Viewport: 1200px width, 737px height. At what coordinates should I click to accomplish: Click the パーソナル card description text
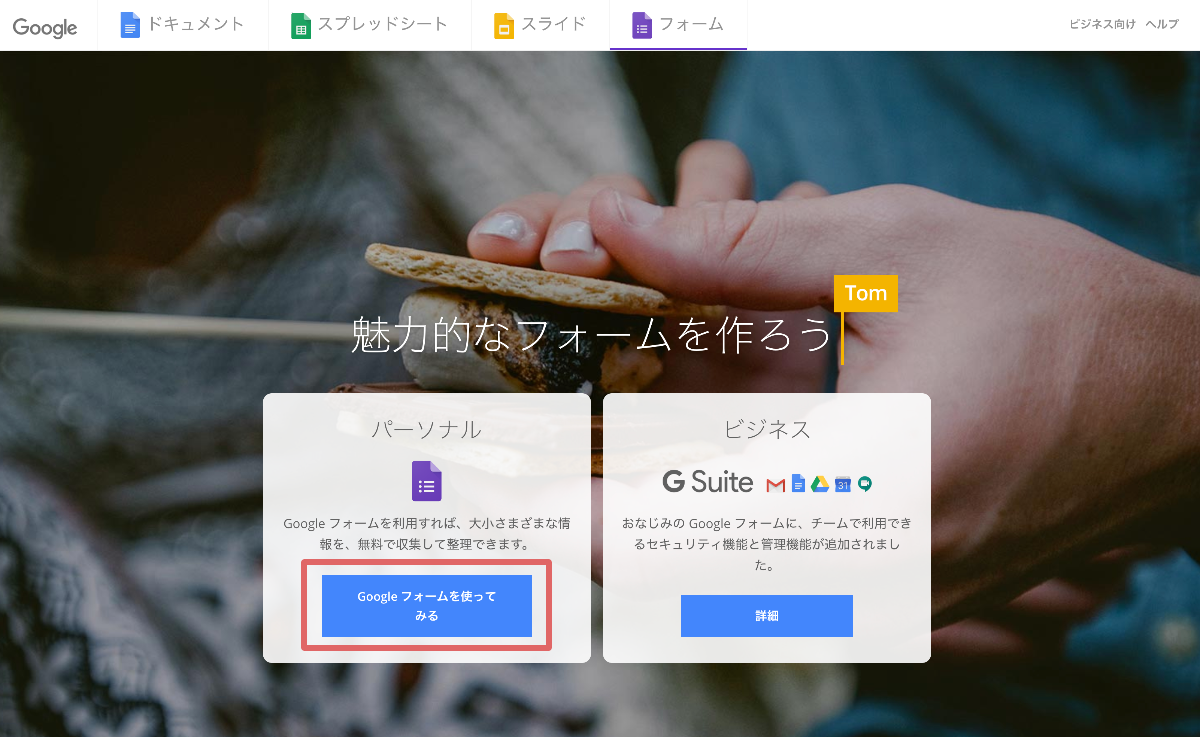[x=427, y=533]
